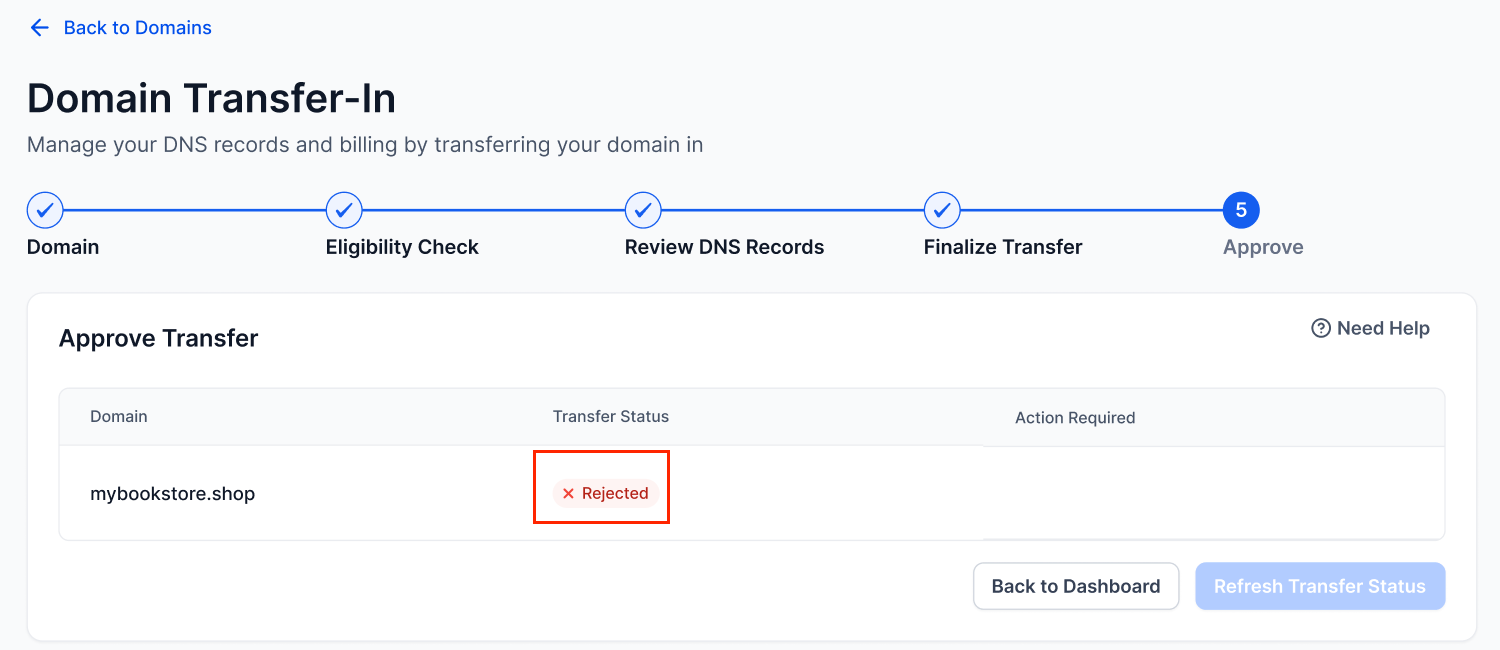
Task: Click the Manage your DNS records subtitle text
Action: (365, 145)
